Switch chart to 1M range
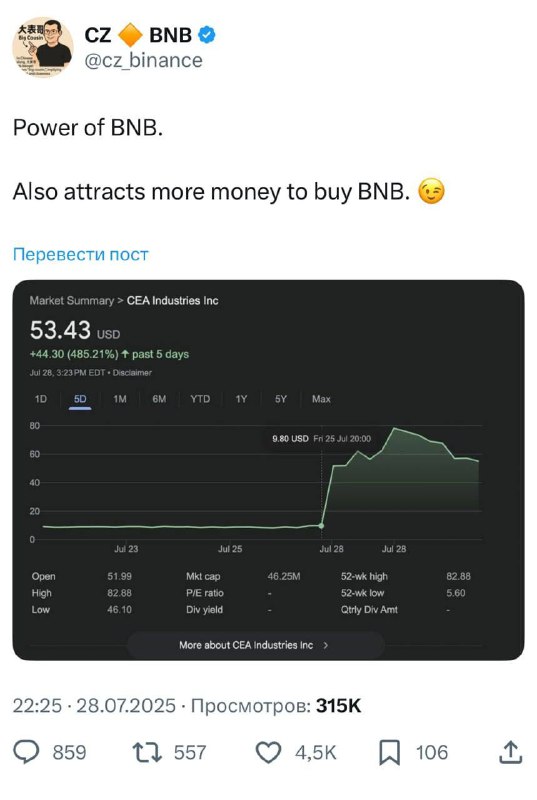537x800 pixels. pyautogui.click(x=120, y=399)
